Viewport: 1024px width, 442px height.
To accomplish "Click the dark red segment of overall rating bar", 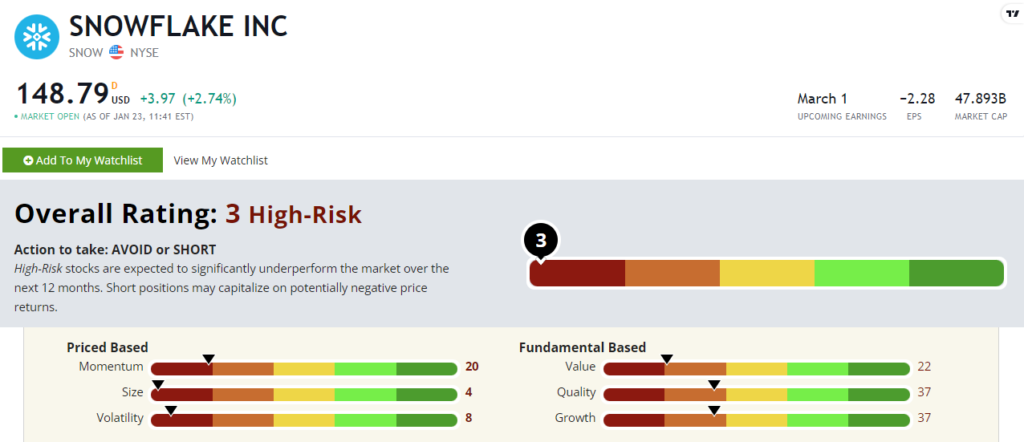I will (x=577, y=273).
